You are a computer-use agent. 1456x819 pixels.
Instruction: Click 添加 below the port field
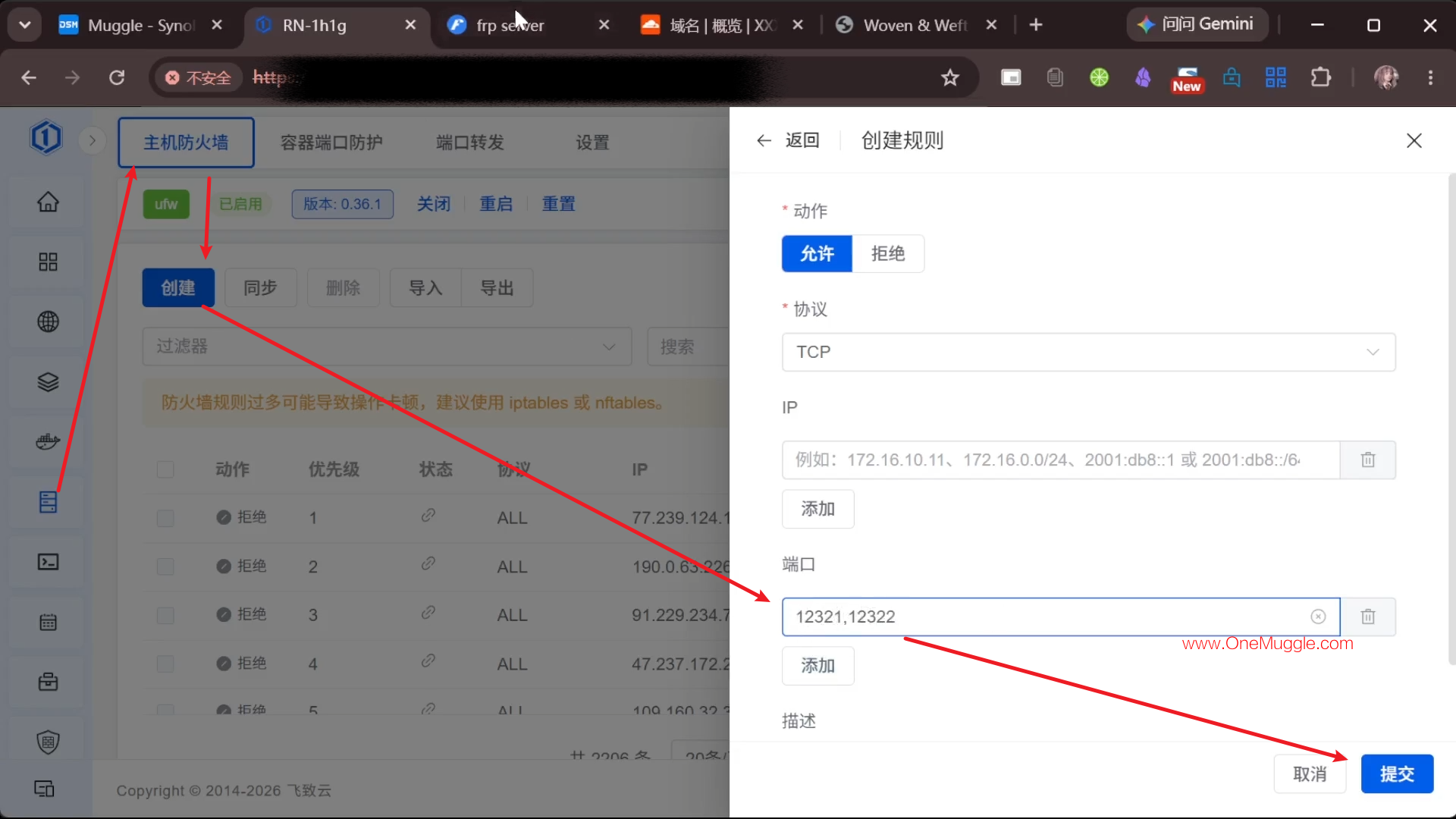[817, 666]
